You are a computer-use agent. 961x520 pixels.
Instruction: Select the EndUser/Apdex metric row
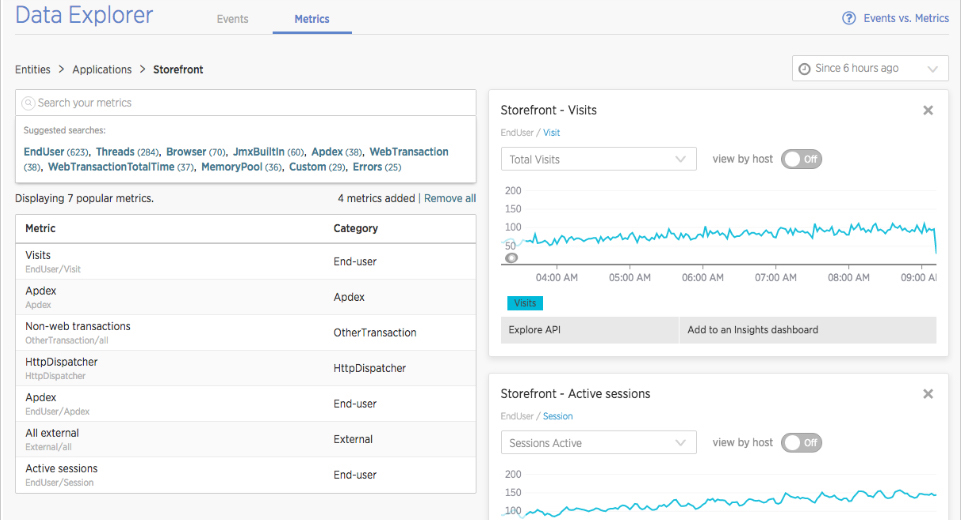[246, 404]
